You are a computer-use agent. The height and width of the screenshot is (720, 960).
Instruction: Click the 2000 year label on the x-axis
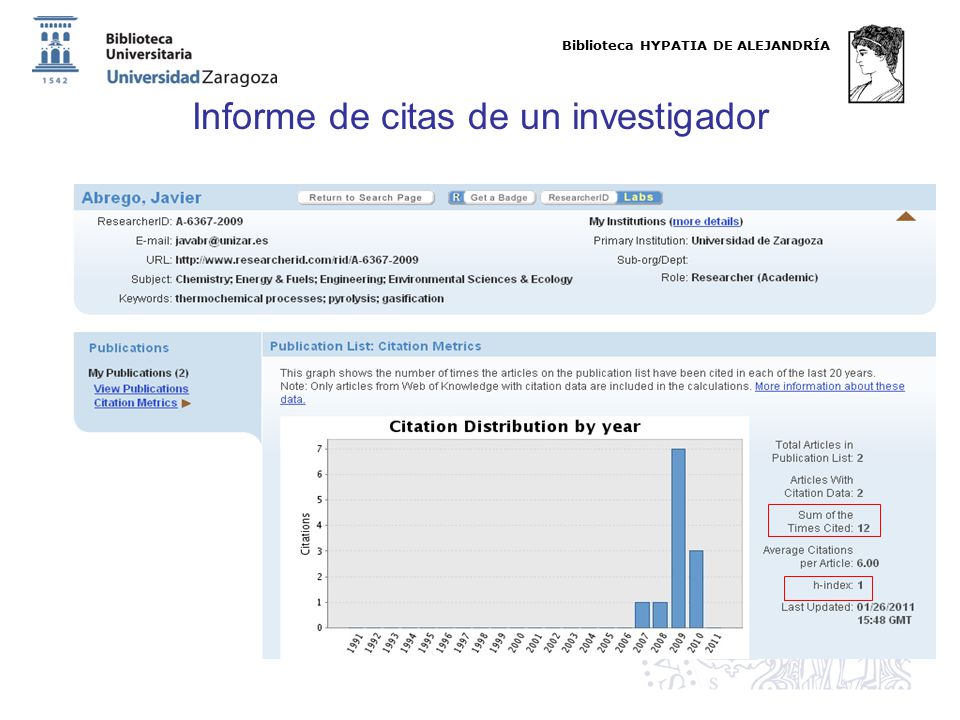tap(516, 643)
